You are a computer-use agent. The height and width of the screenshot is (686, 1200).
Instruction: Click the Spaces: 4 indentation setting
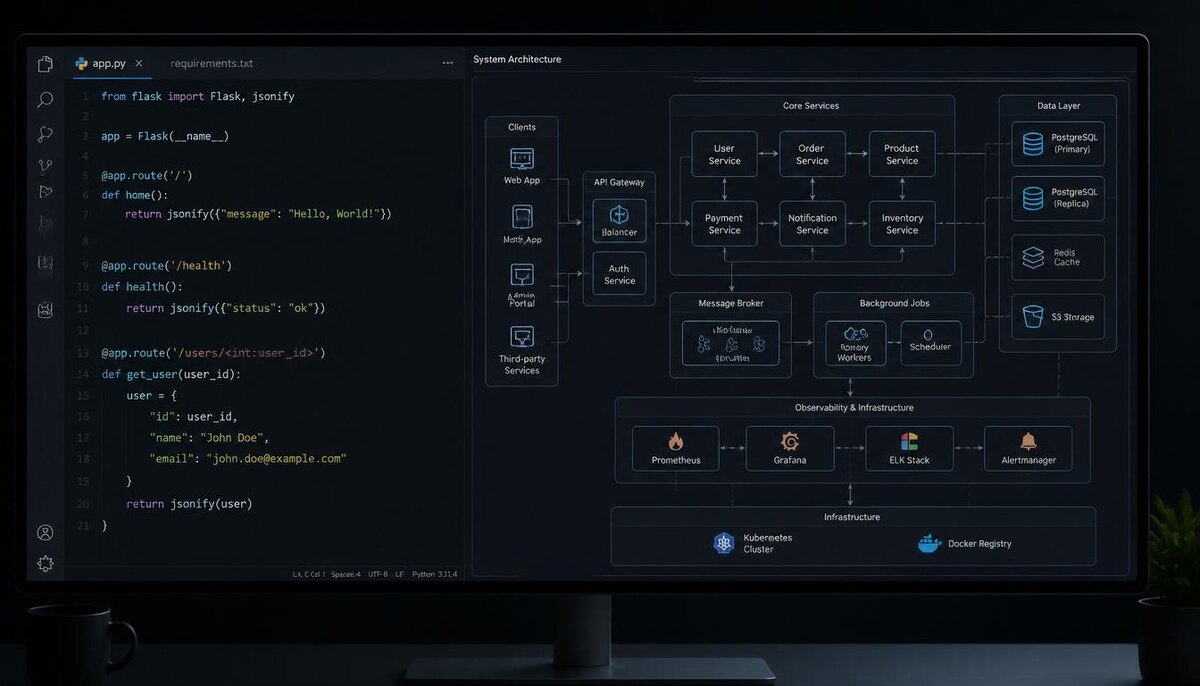[x=345, y=575]
